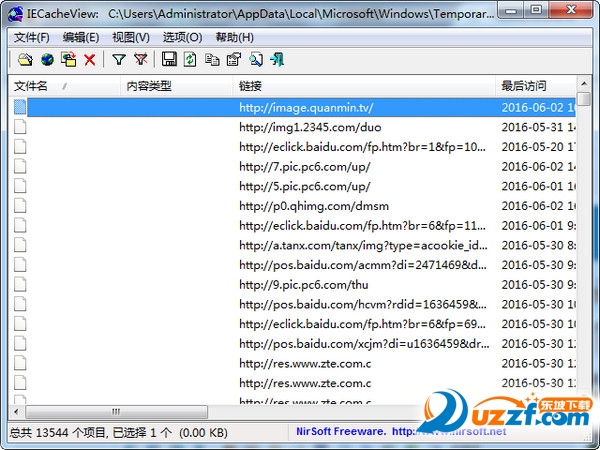
Task: Select row http://7.pic.pc6.com/up/
Action: (292, 166)
